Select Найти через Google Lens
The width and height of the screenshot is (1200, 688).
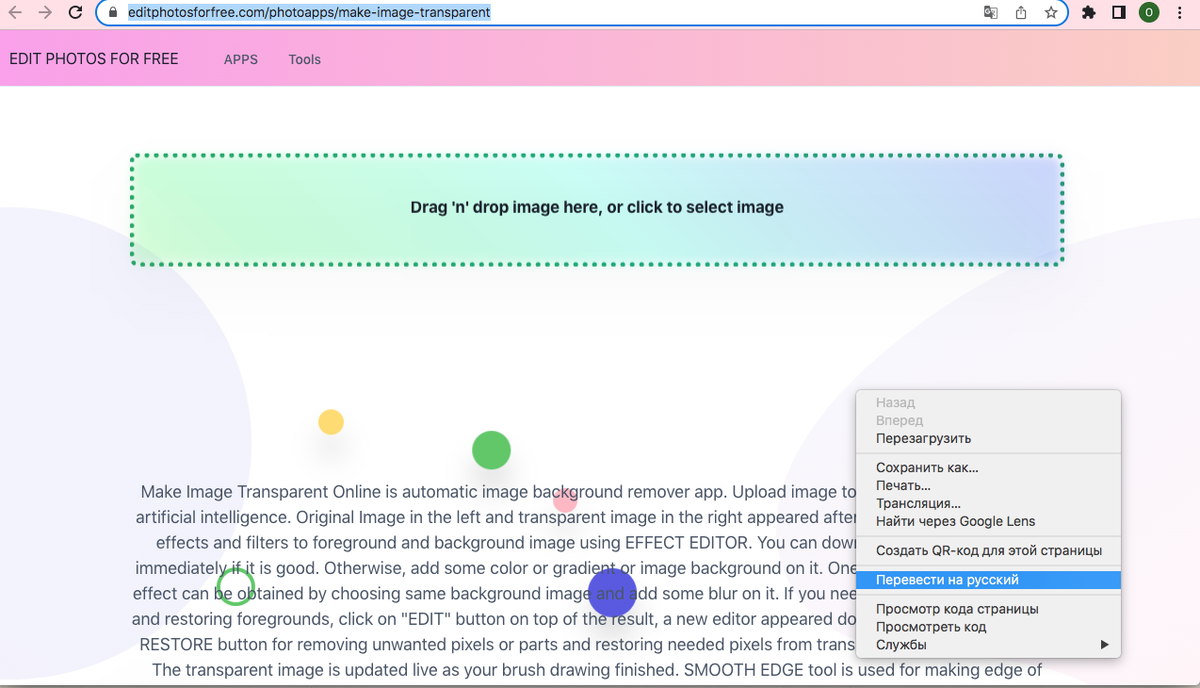[988, 521]
